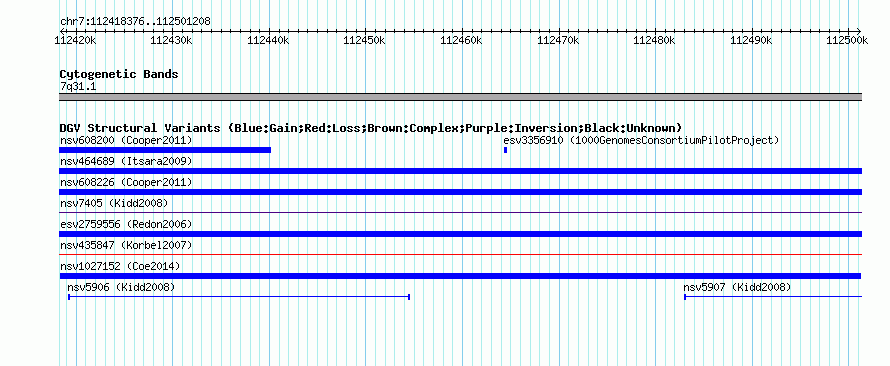Click the 112480k ruler position
The height and width of the screenshot is (366, 890).
(x=654, y=40)
